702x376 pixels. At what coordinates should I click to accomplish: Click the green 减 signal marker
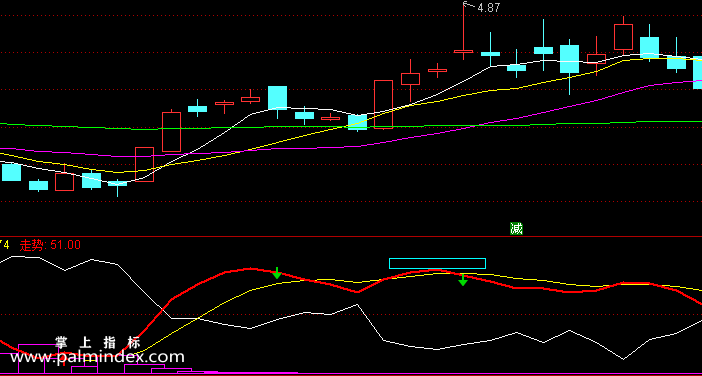point(516,228)
